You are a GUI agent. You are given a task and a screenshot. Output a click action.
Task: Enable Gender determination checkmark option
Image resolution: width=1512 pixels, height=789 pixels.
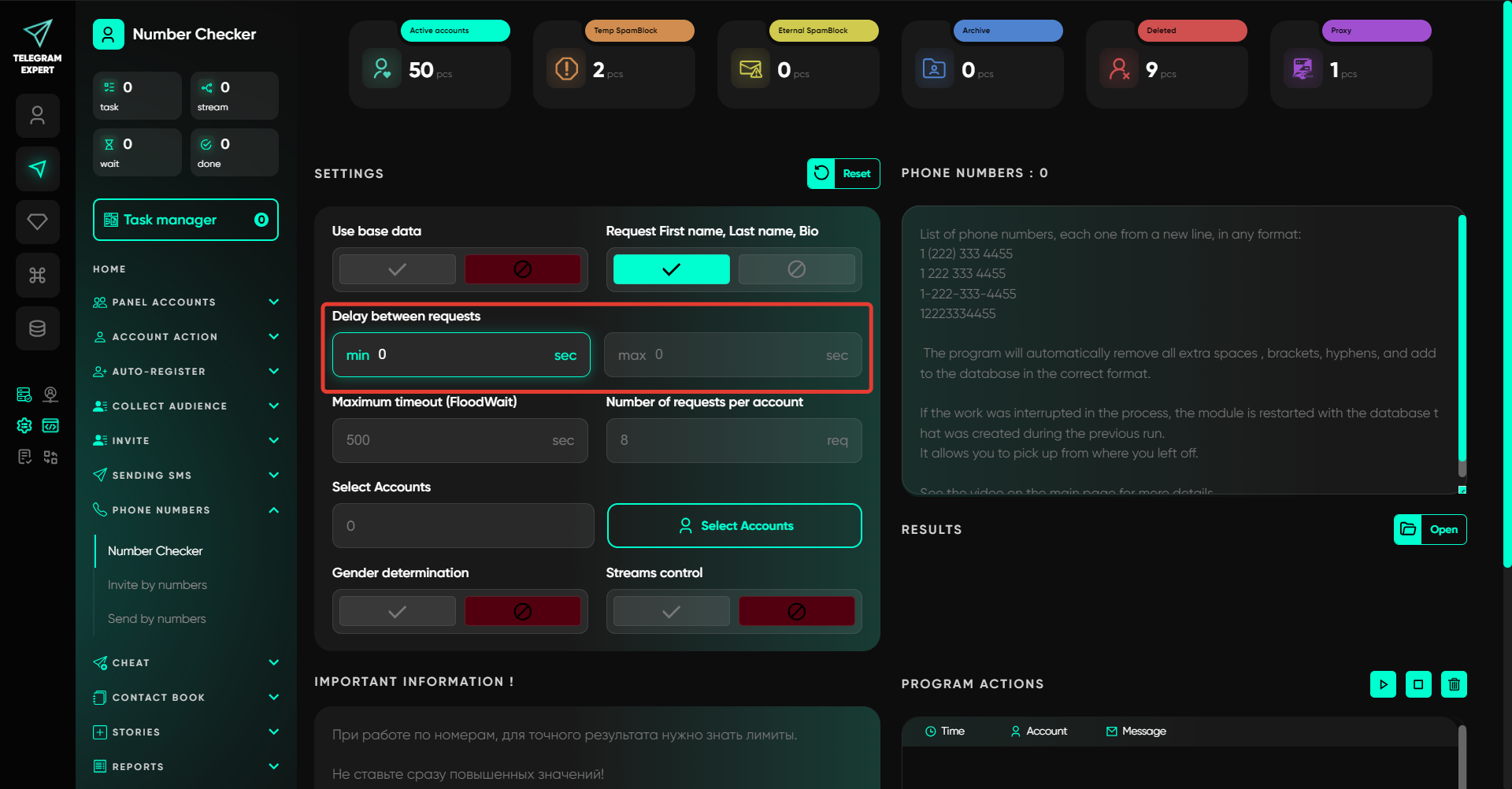pyautogui.click(x=398, y=612)
